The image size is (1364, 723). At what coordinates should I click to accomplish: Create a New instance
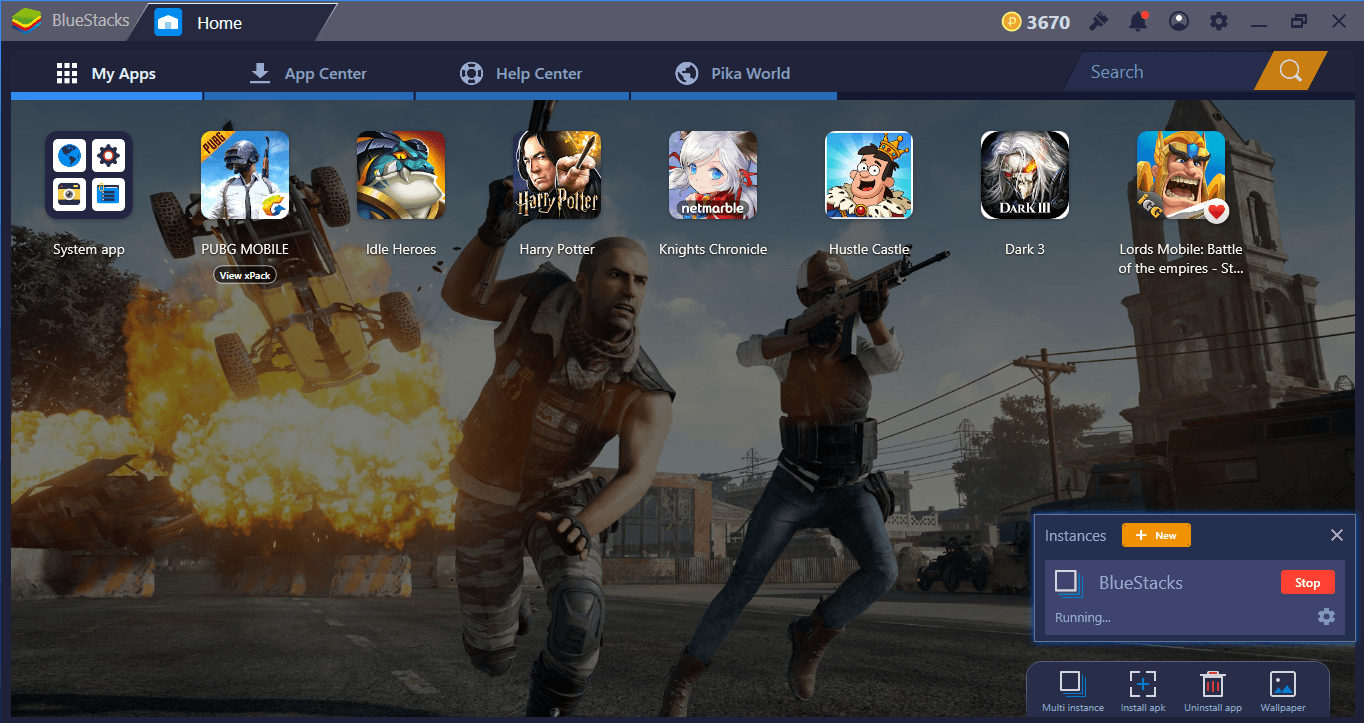1156,535
